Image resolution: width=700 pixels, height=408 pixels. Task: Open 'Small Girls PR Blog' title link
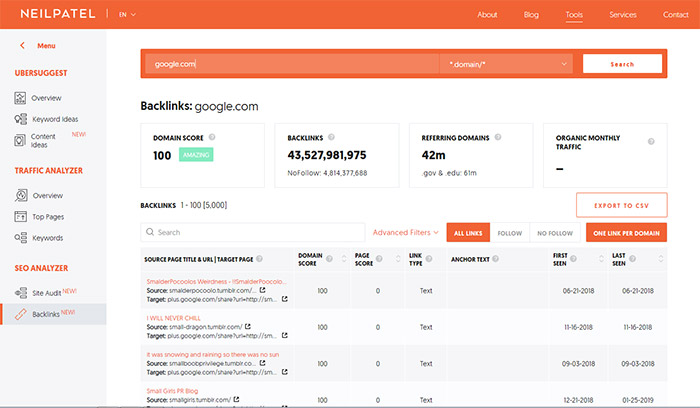[x=172, y=391]
